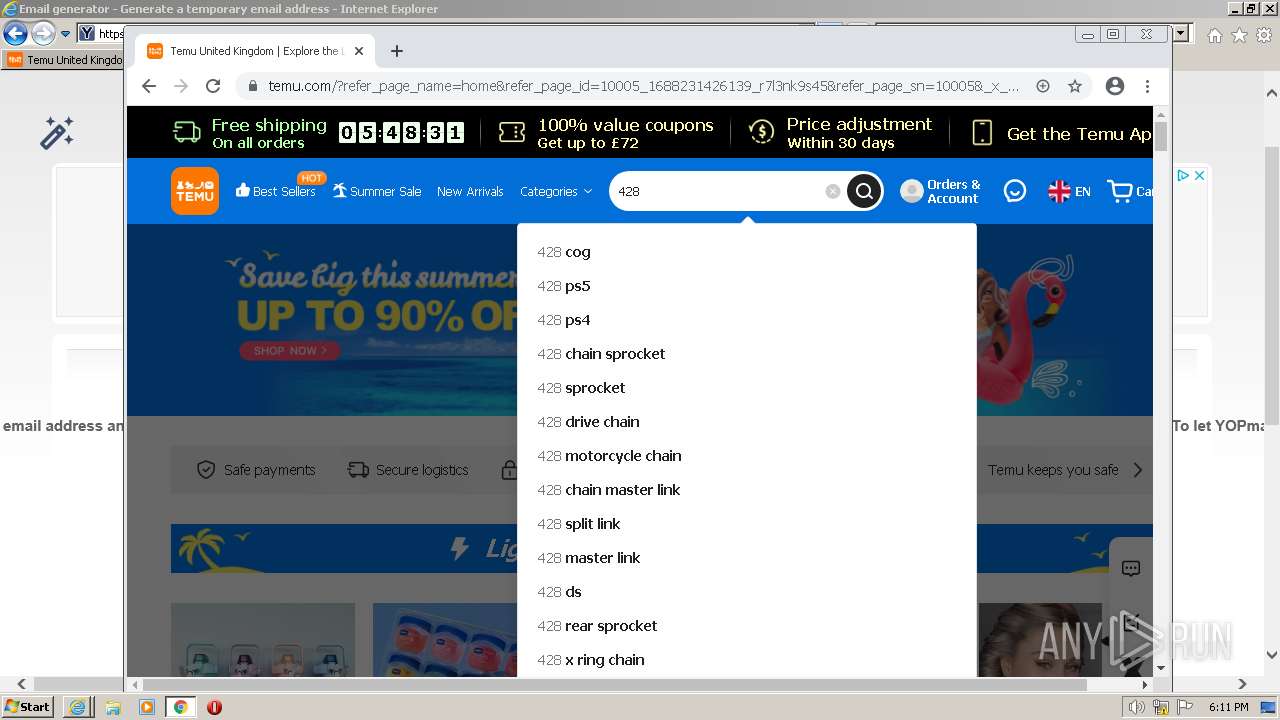
Task: Click the search magnifier button
Action: coord(864,191)
